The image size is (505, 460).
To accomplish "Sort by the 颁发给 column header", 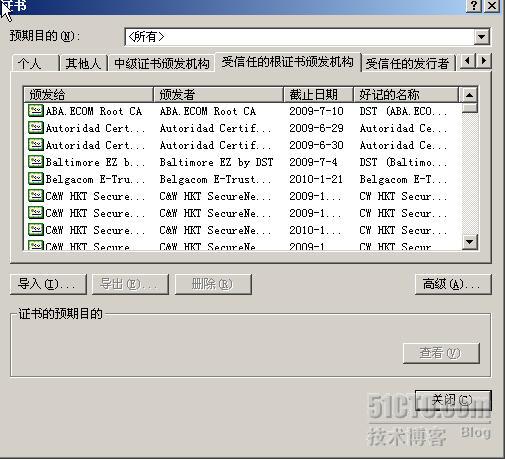I will pyautogui.click(x=88, y=94).
